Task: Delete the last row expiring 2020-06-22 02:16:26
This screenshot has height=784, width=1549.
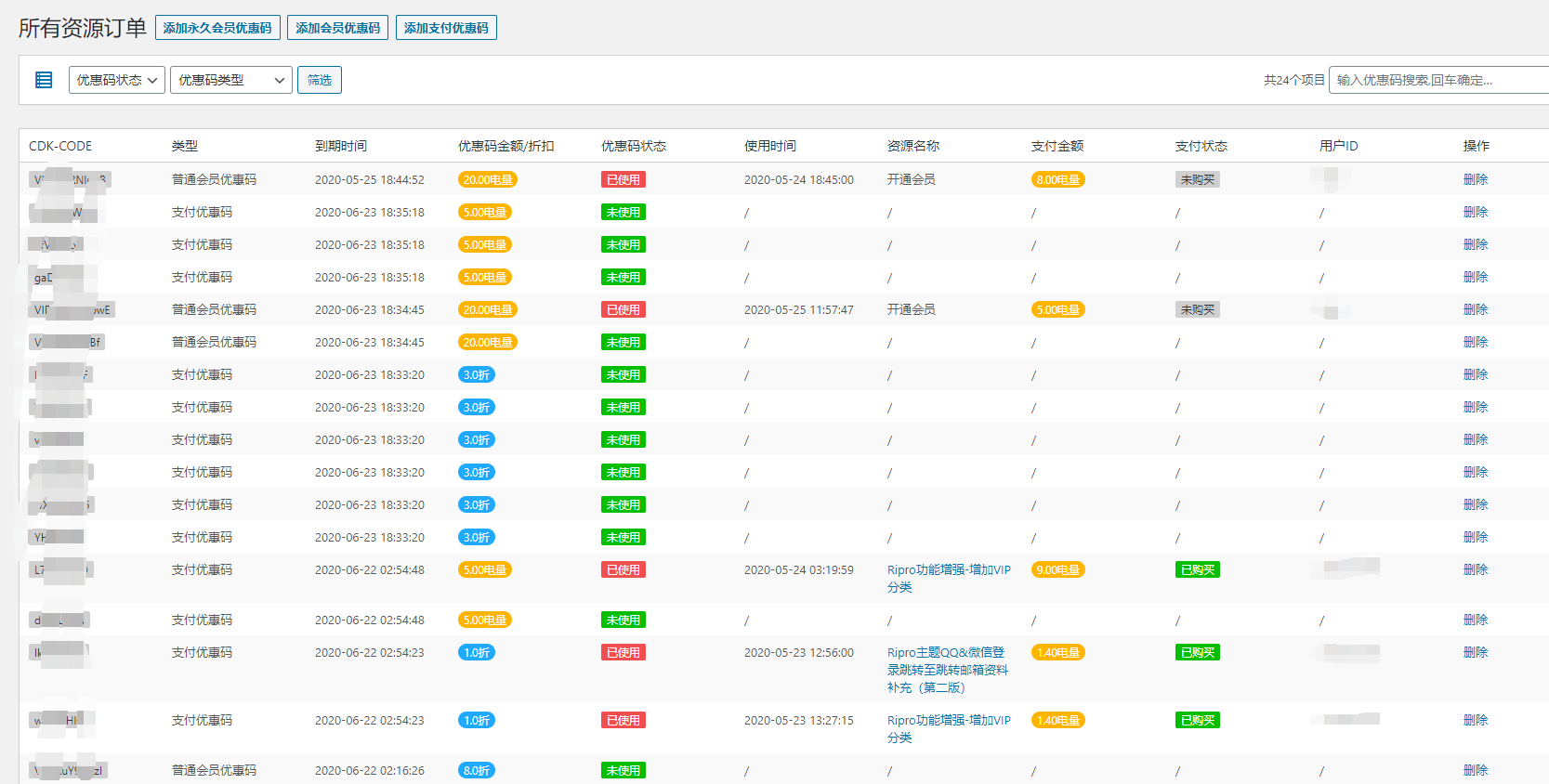Action: point(1475,770)
